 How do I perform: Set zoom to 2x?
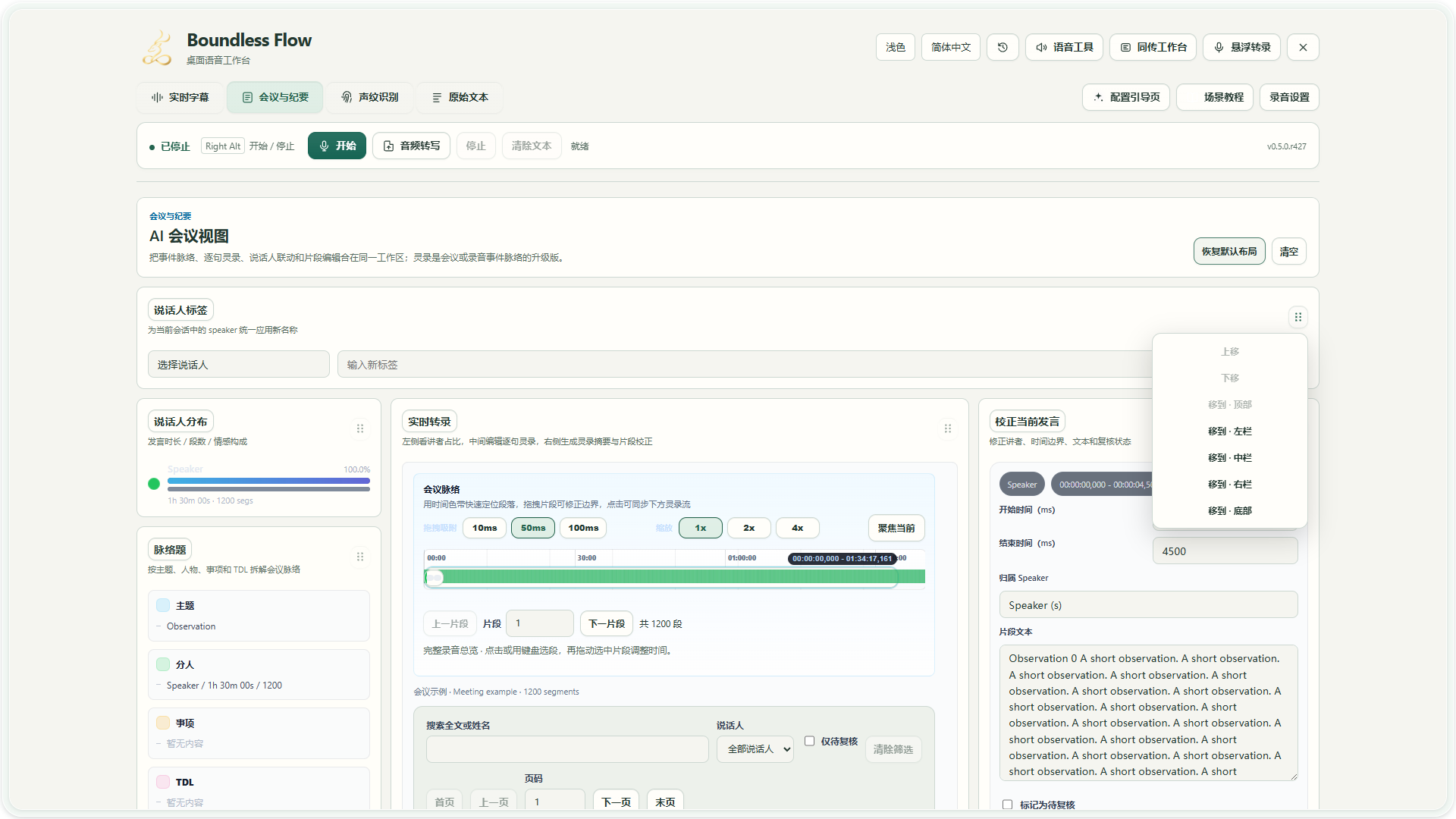pos(748,528)
